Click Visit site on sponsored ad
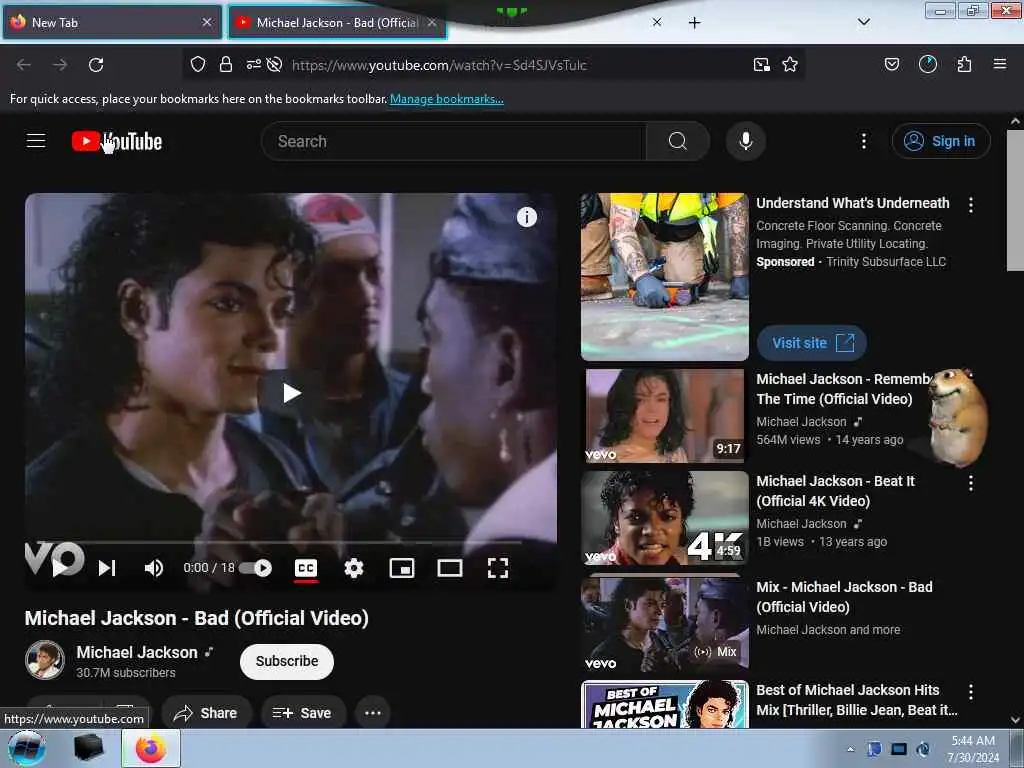This screenshot has width=1024, height=768. 812,343
